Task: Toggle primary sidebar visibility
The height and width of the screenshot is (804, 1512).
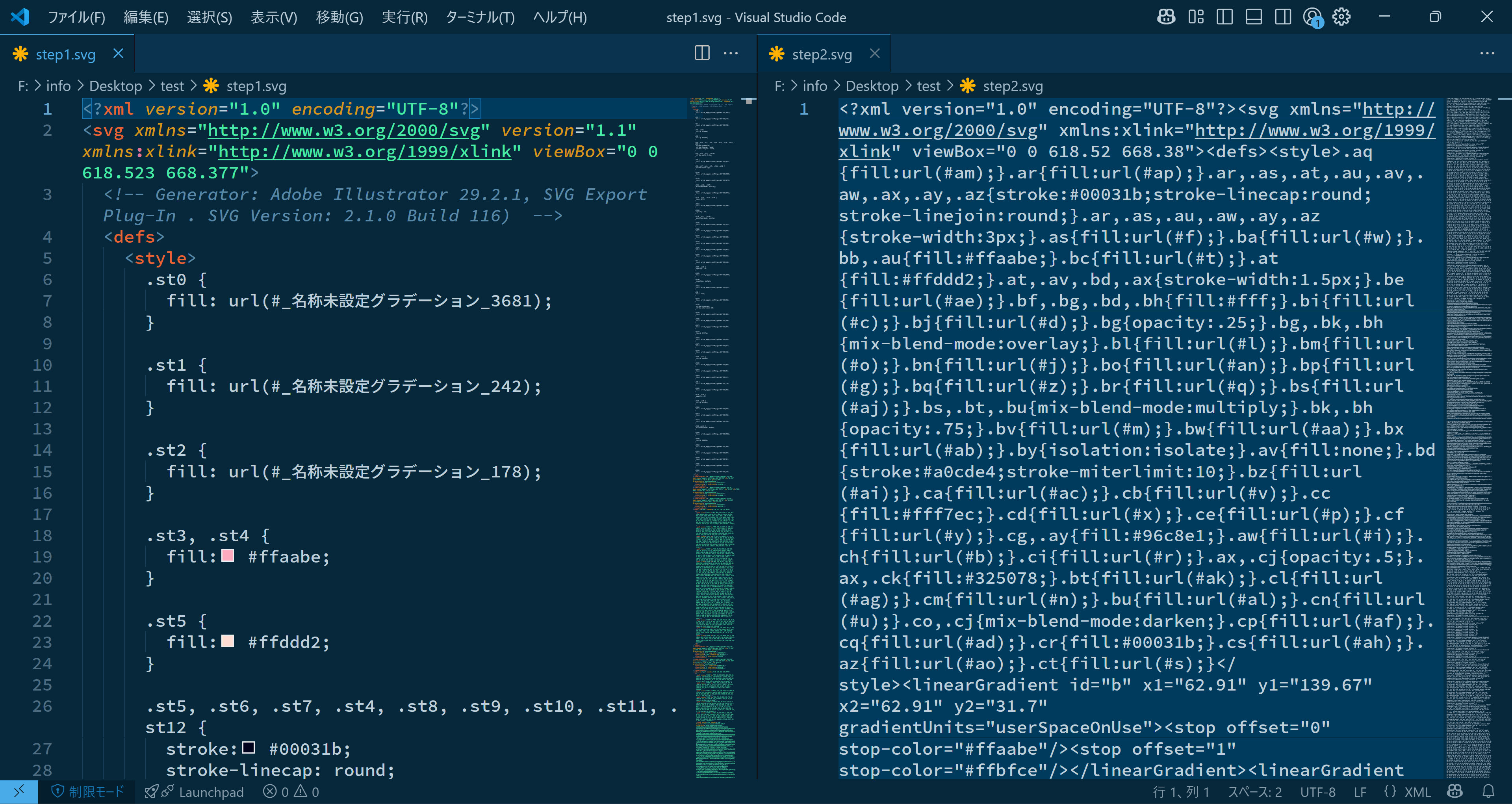Action: tap(1224, 17)
